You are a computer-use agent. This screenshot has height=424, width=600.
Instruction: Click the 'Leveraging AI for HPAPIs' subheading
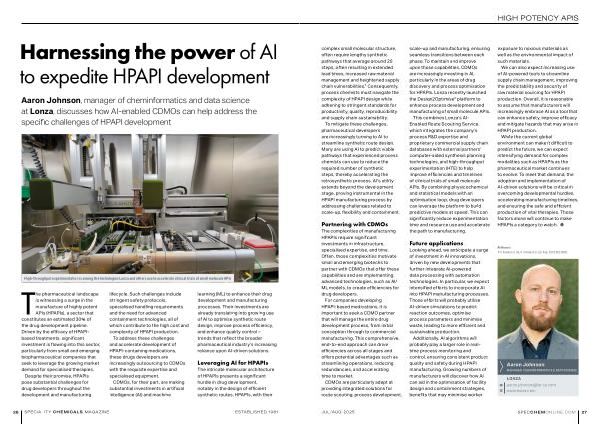click(233, 363)
